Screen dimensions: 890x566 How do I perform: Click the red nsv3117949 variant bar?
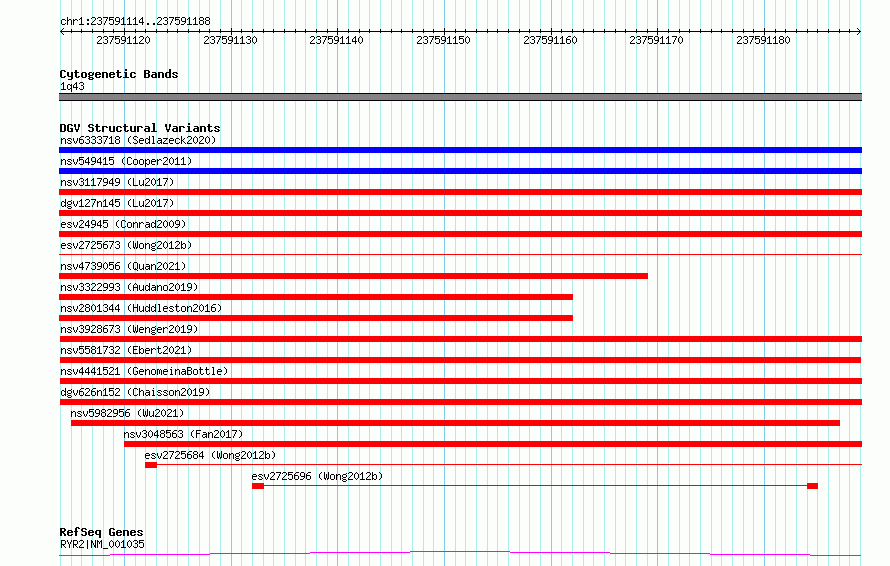[x=460, y=192]
